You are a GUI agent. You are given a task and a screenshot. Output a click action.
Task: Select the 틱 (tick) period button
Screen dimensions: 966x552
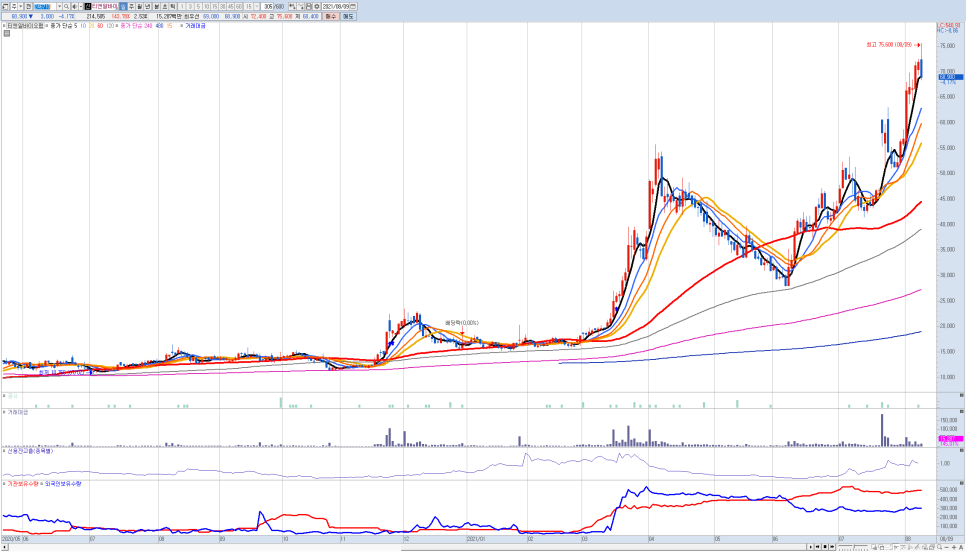click(x=172, y=7)
